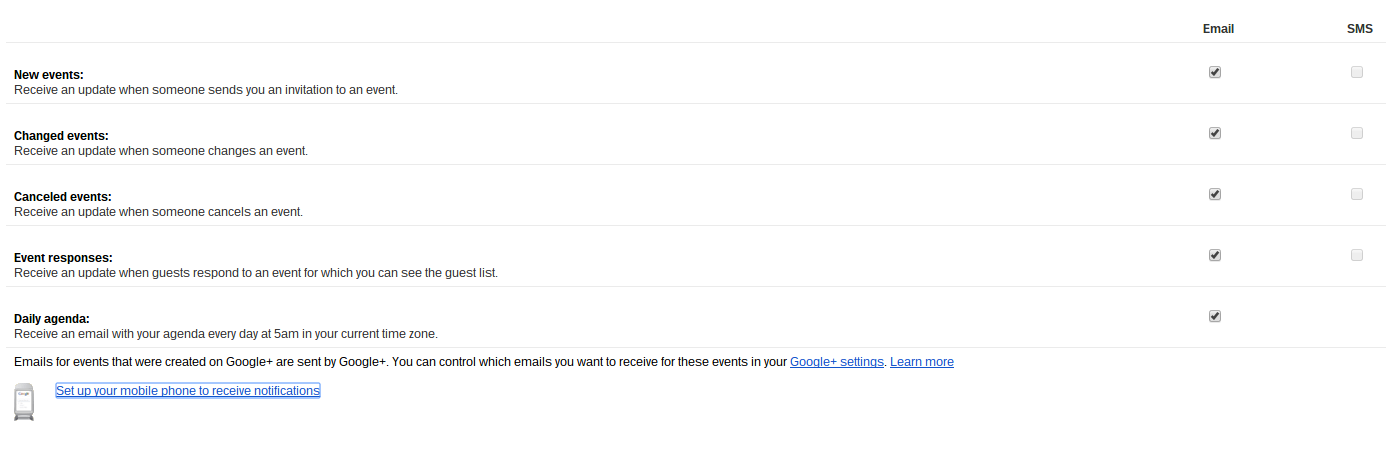Click the Changed events heading
This screenshot has width=1386, height=454.
pos(61,136)
